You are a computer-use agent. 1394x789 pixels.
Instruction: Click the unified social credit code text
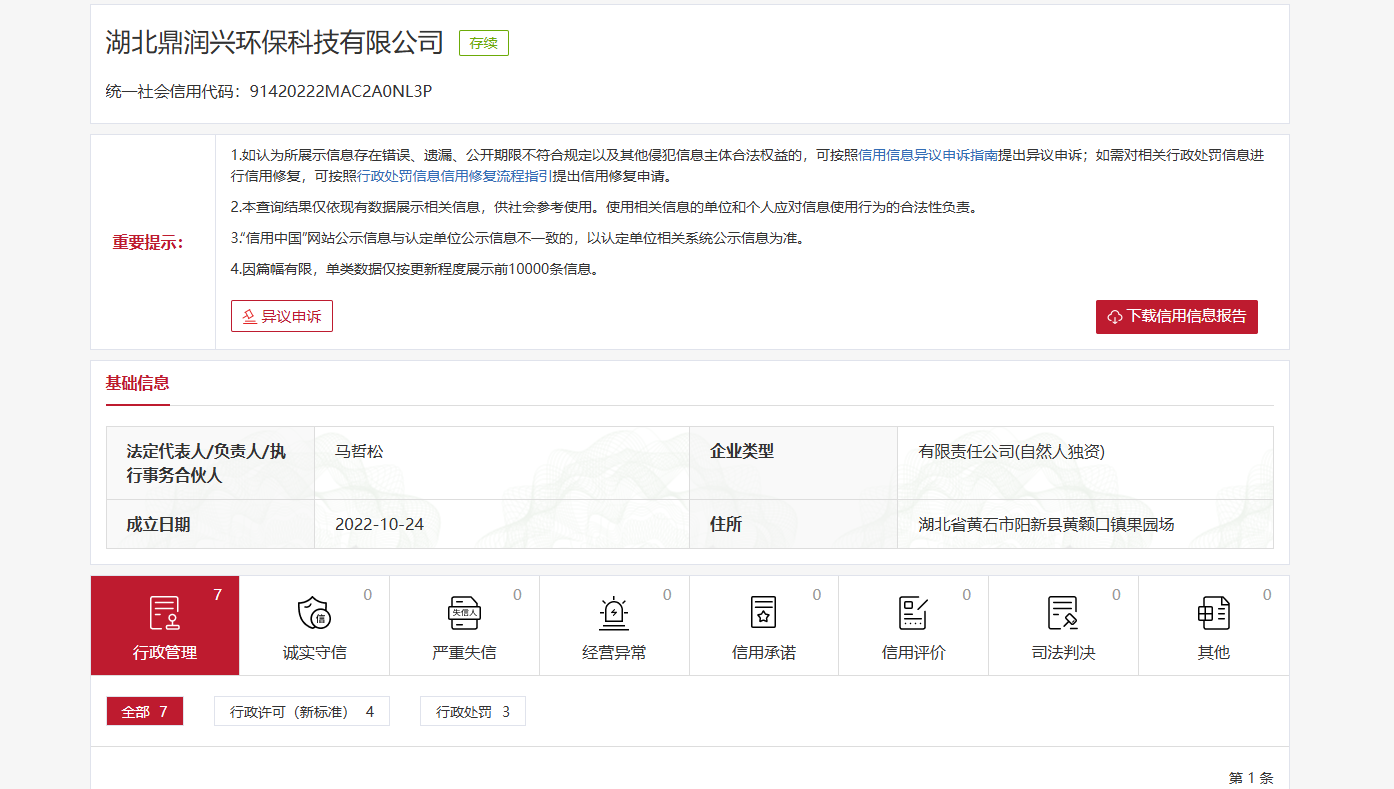tap(340, 91)
